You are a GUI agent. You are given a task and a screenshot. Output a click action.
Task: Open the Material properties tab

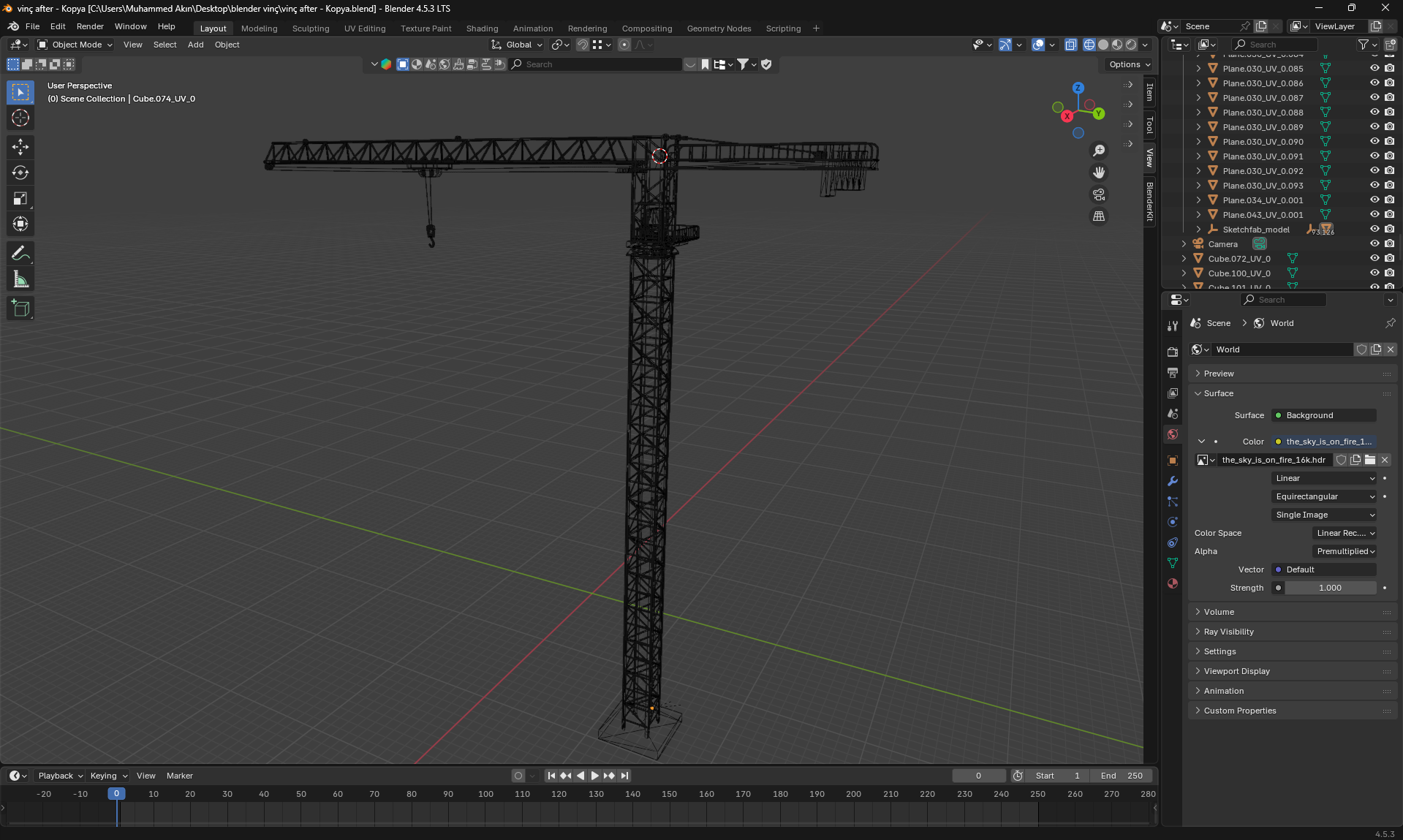[x=1173, y=583]
